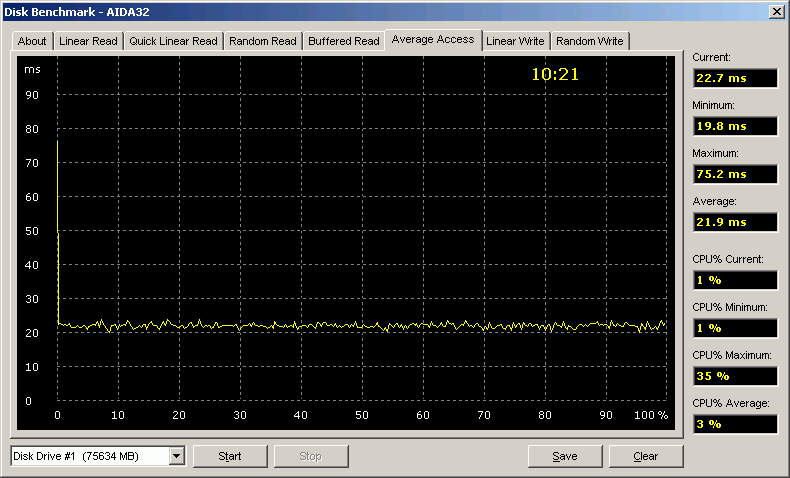Select the Quick Linear Read tab
Viewport: 790px width, 478px height.
173,41
